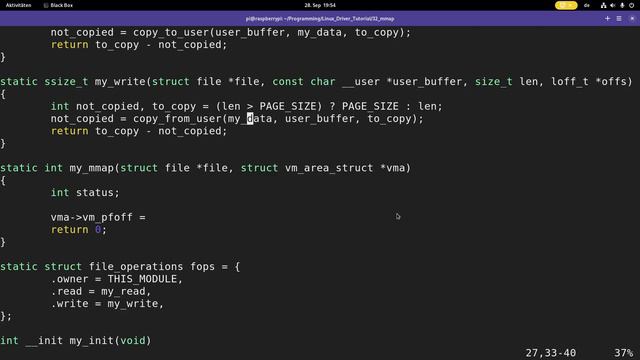Image resolution: width=640 pixels, height=360 pixels.
Task: Click 'size_t' type in my_write signature
Action: tap(493, 82)
